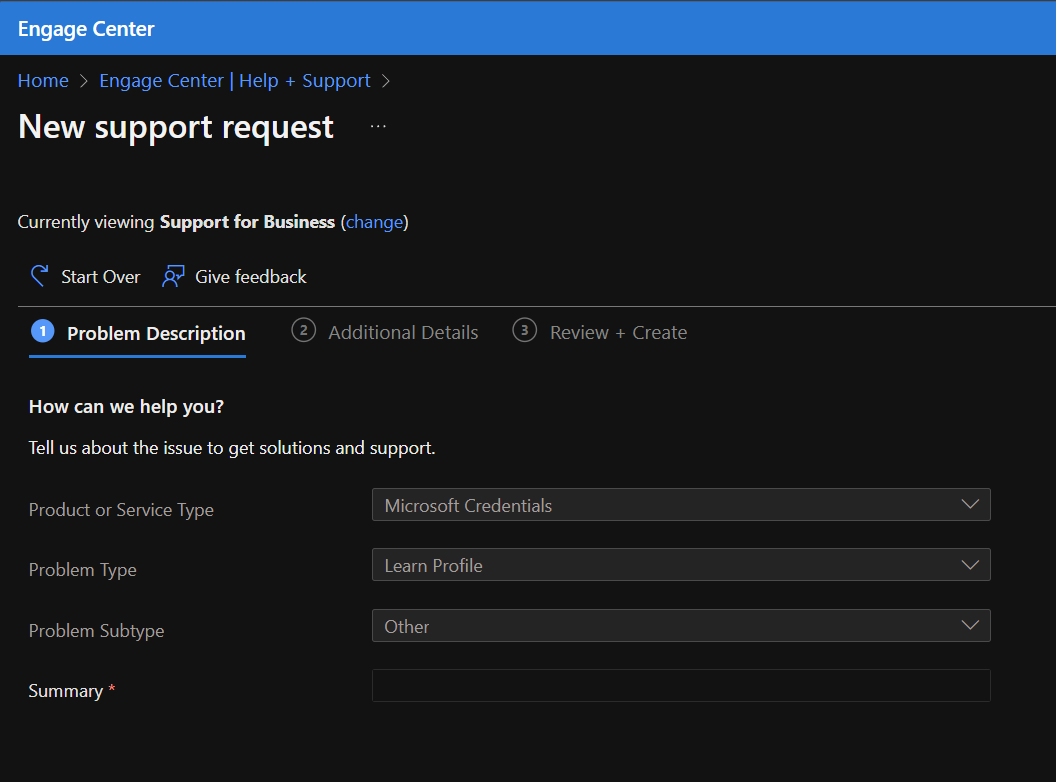Viewport: 1056px width, 782px height.
Task: Click the step 1 circle icon
Action: (x=42, y=331)
